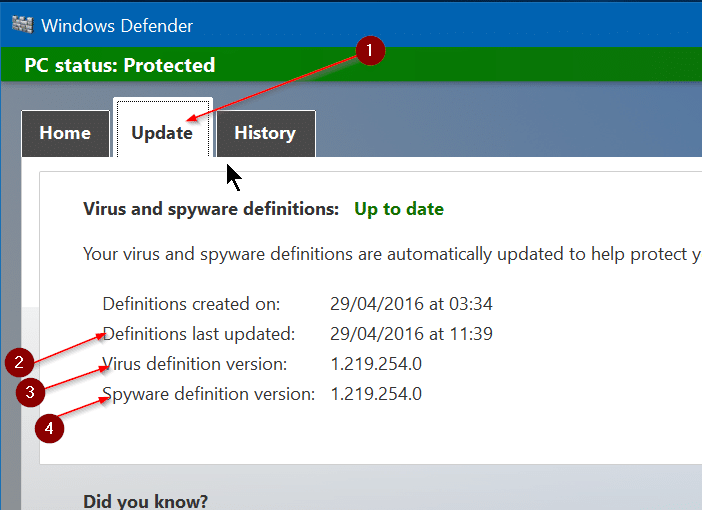This screenshot has height=510, width=702.
Task: Select the Update tab
Action: [163, 128]
